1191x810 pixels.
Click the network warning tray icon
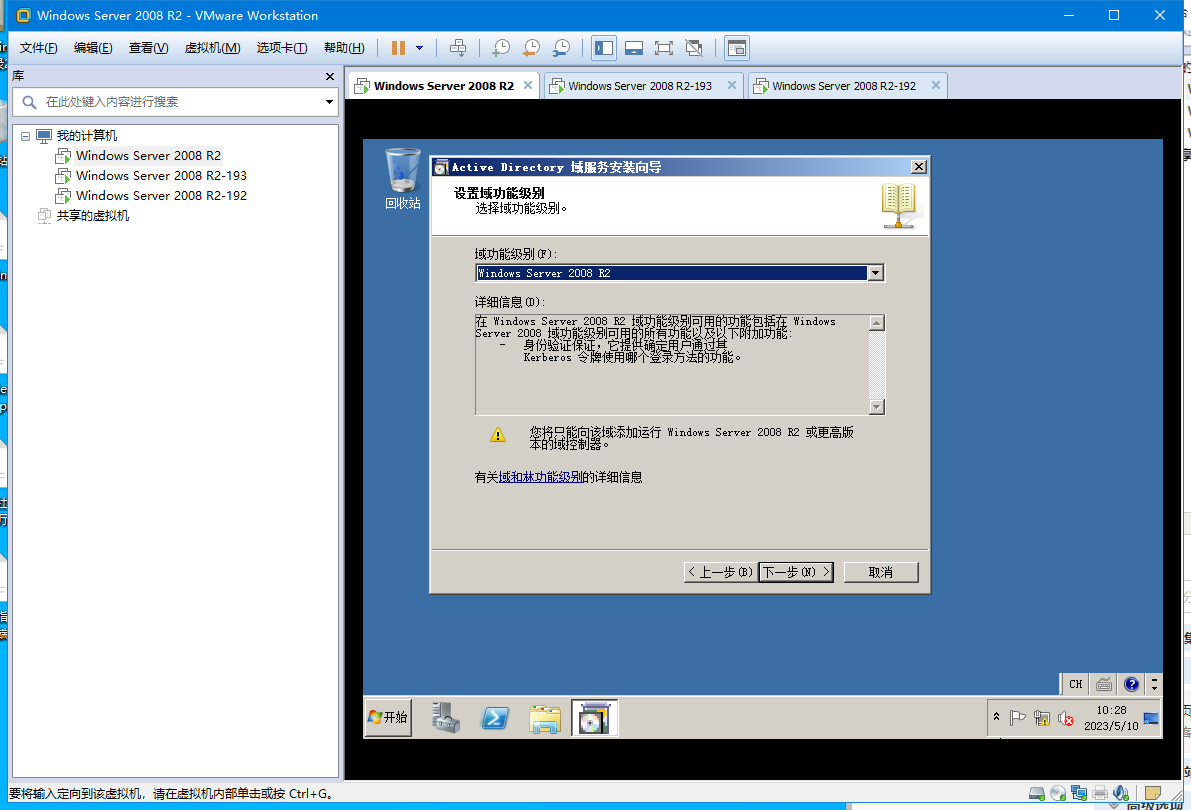[1041, 717]
